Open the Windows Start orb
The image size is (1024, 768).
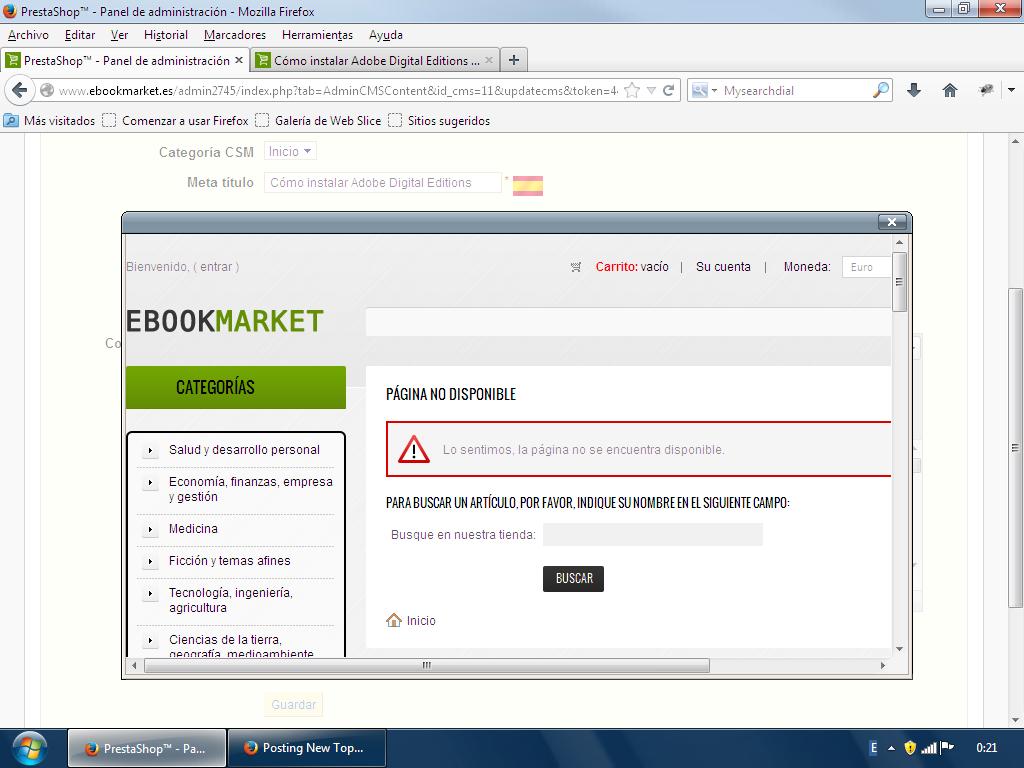click(x=29, y=748)
